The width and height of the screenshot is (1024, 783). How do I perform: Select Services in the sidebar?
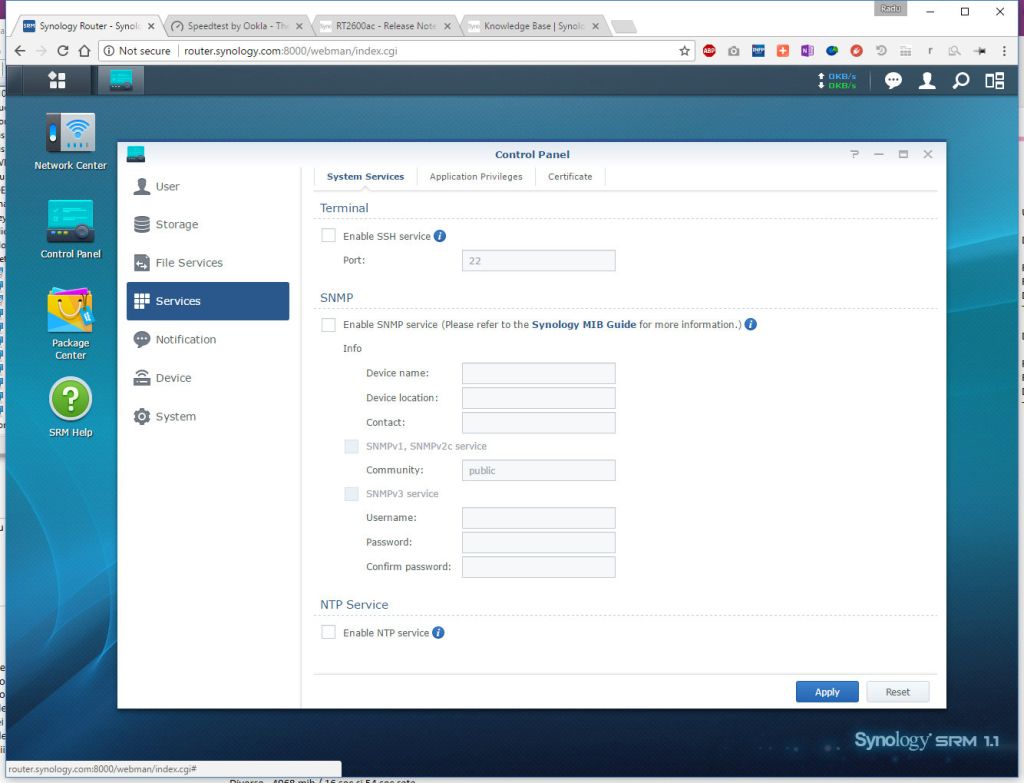(208, 301)
